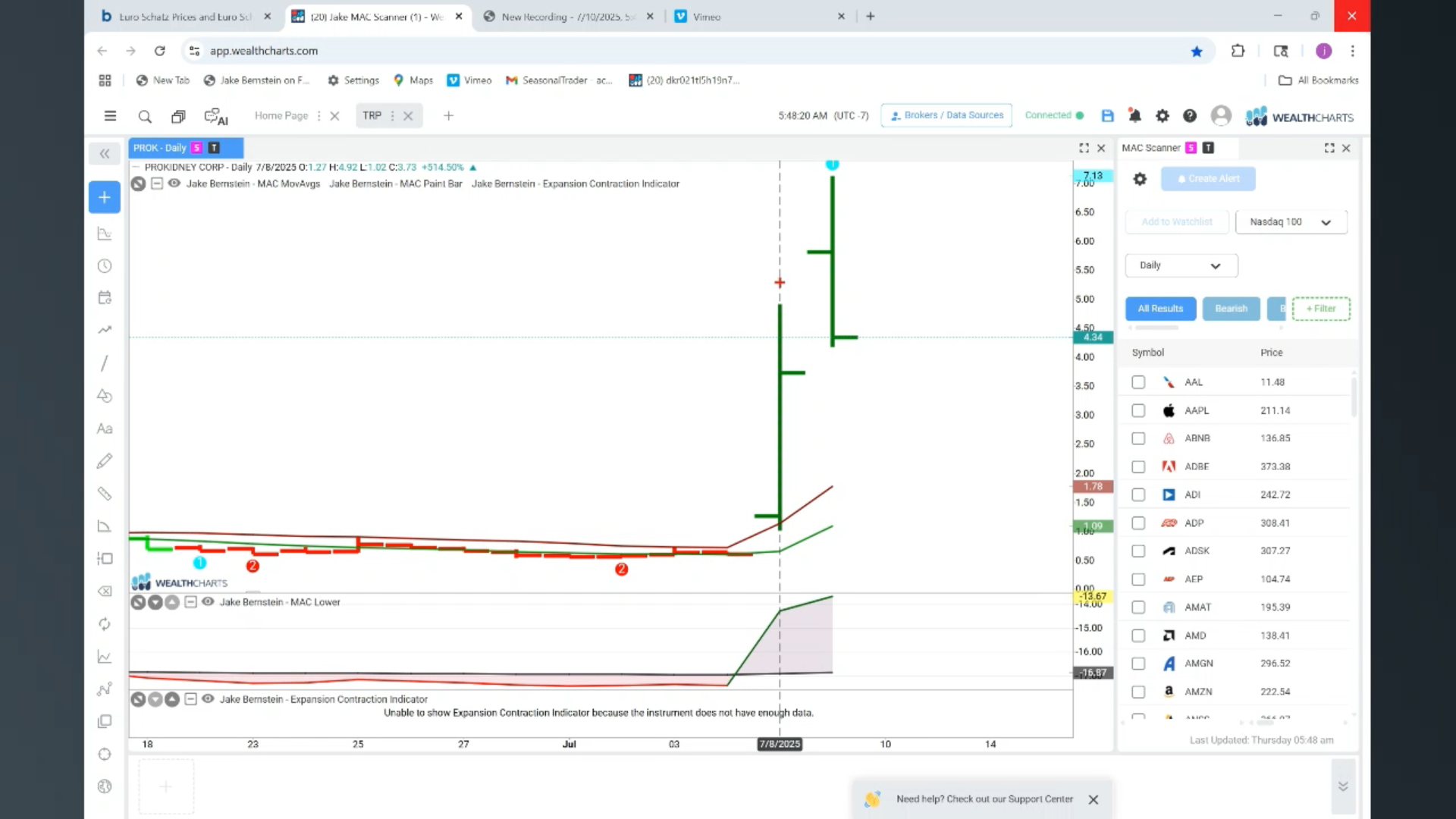Select the trend line drawing tool
Screen dimensions: 1456x819
(x=105, y=363)
